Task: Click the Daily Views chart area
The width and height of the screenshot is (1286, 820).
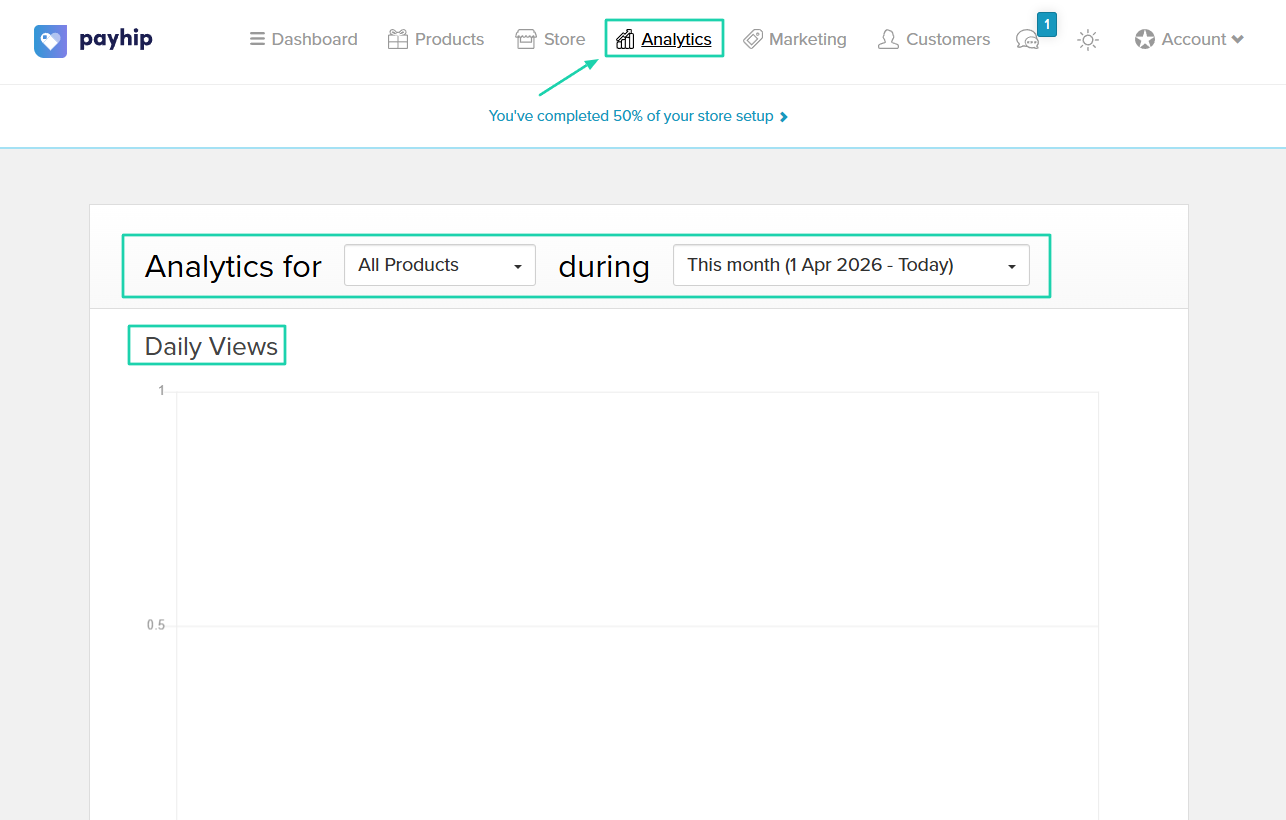Action: tap(638, 606)
